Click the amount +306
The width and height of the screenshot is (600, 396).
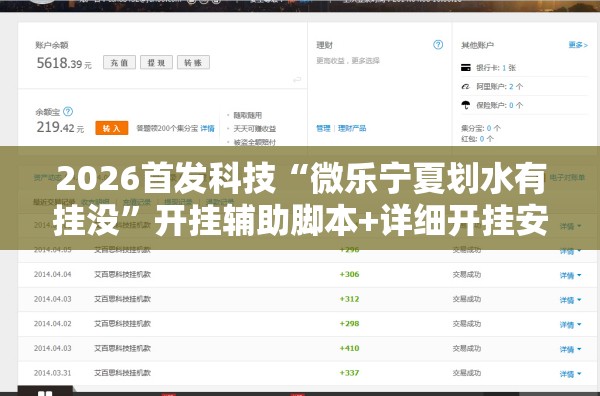(349, 274)
